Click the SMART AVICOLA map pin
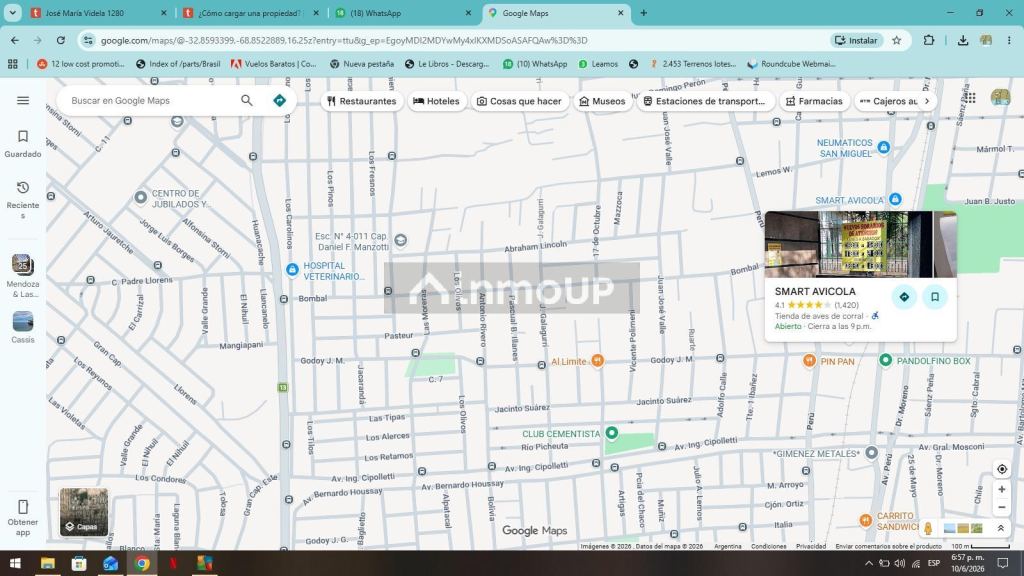The height and width of the screenshot is (576, 1024). click(895, 199)
